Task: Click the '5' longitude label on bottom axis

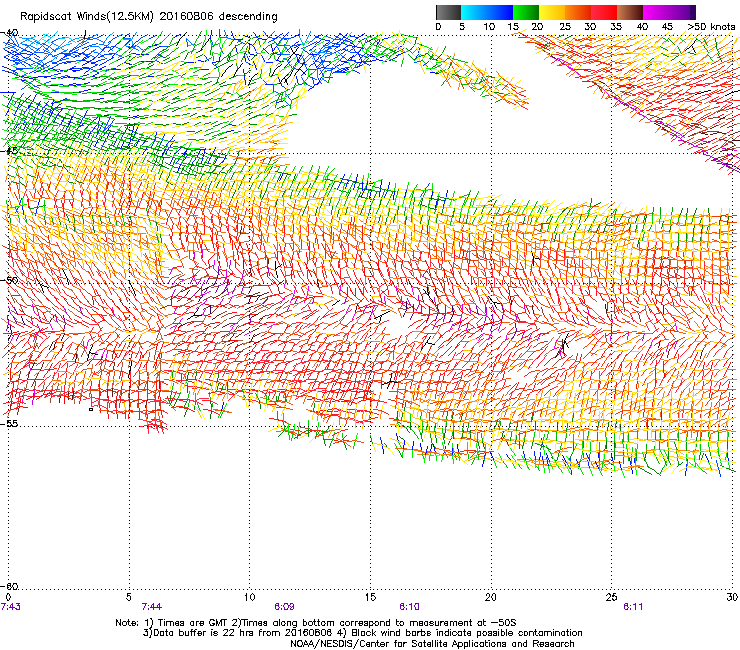Action: 128,597
